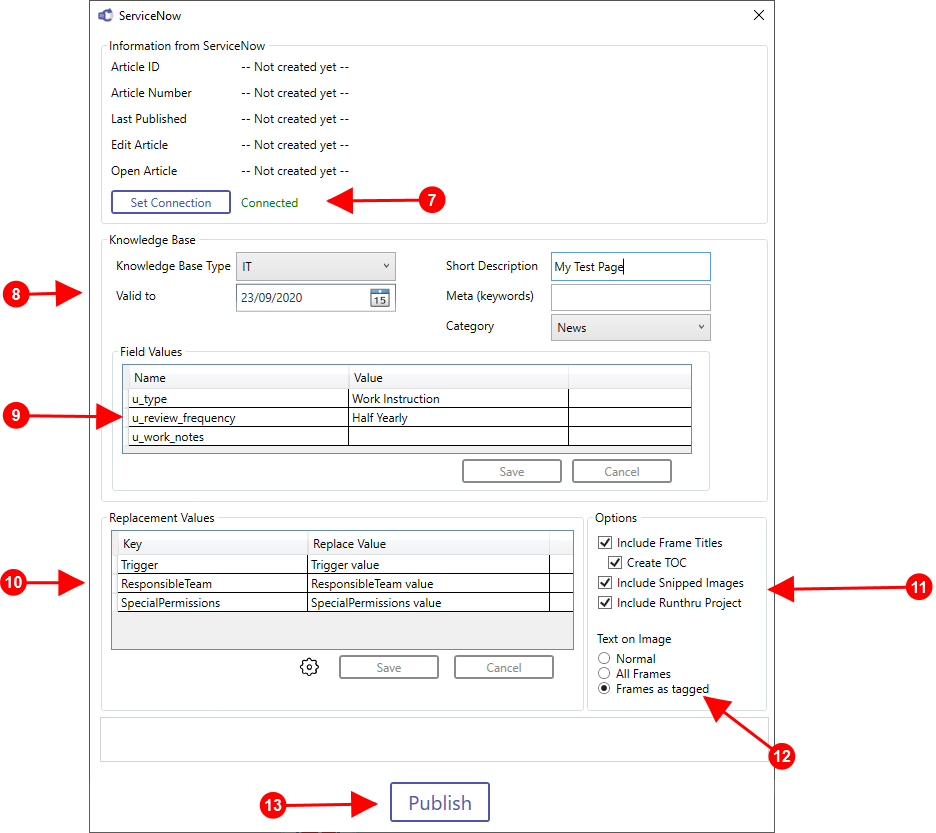The height and width of the screenshot is (833, 936).
Task: Click the Value column header in Field Values
Action: pos(458,377)
